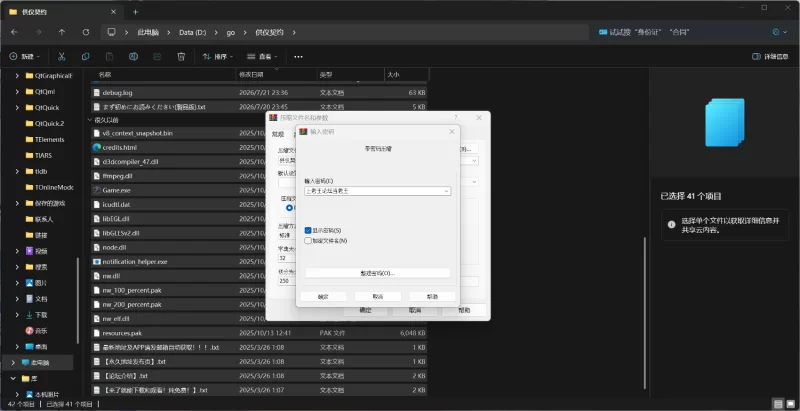The image size is (800, 411).
Task: Select the radio button in archive format group
Action: 289,208
